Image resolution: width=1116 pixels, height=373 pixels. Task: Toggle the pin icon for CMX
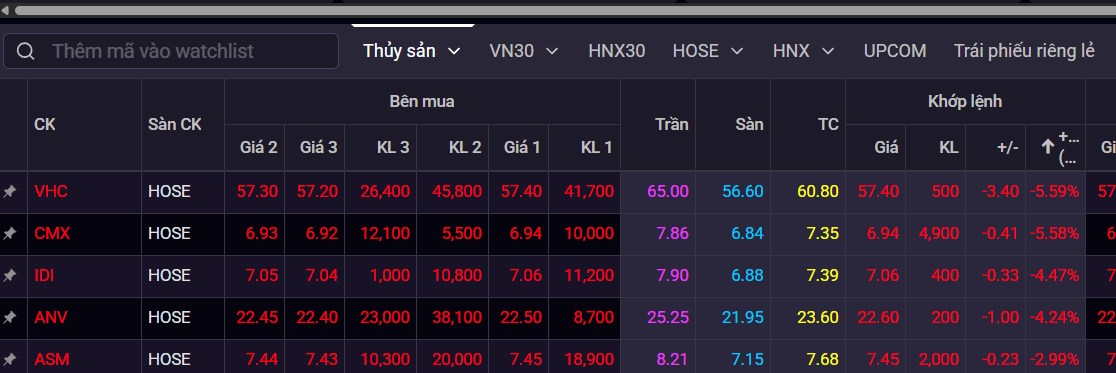[9, 233]
